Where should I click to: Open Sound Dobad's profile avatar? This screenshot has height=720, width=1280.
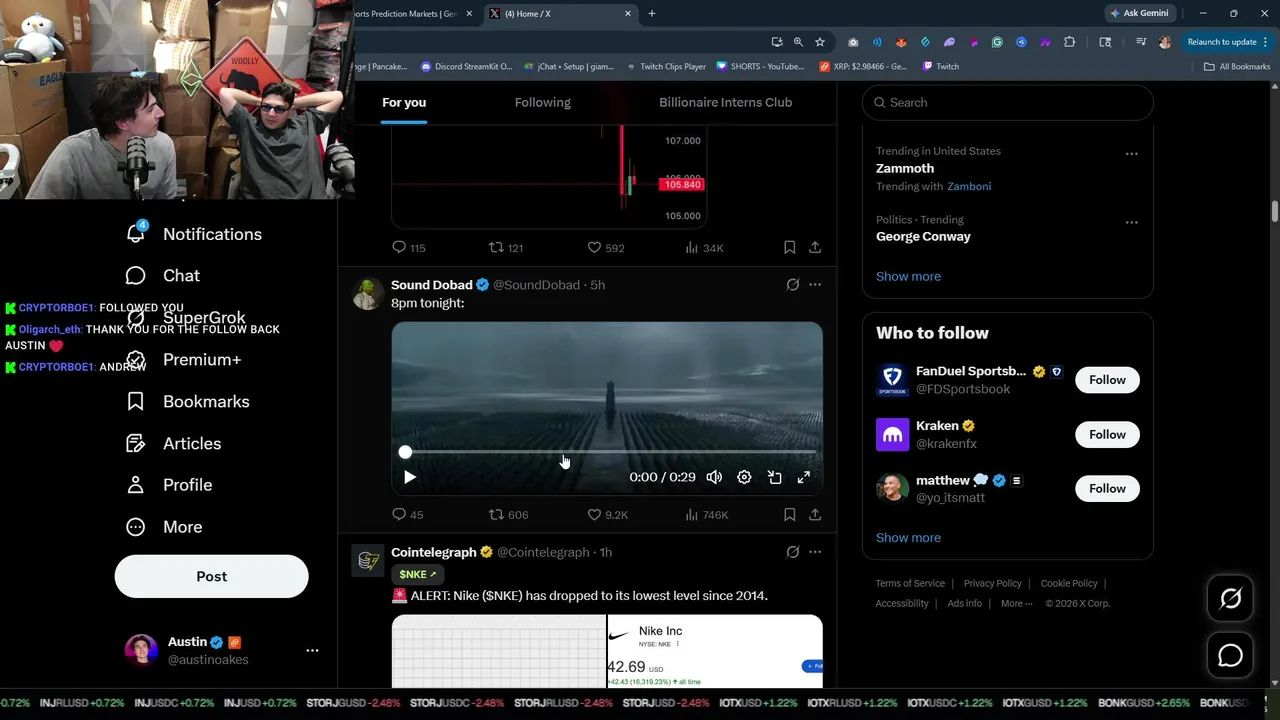point(367,294)
